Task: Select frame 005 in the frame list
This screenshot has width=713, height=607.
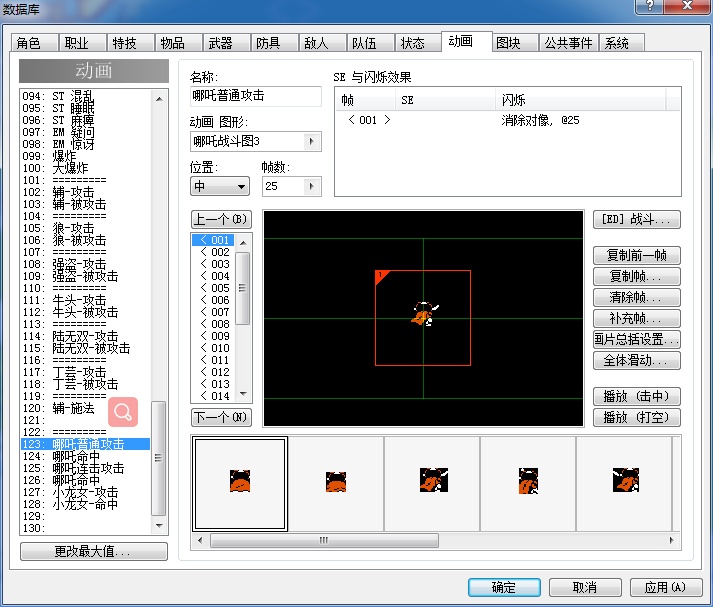Action: tap(215, 288)
